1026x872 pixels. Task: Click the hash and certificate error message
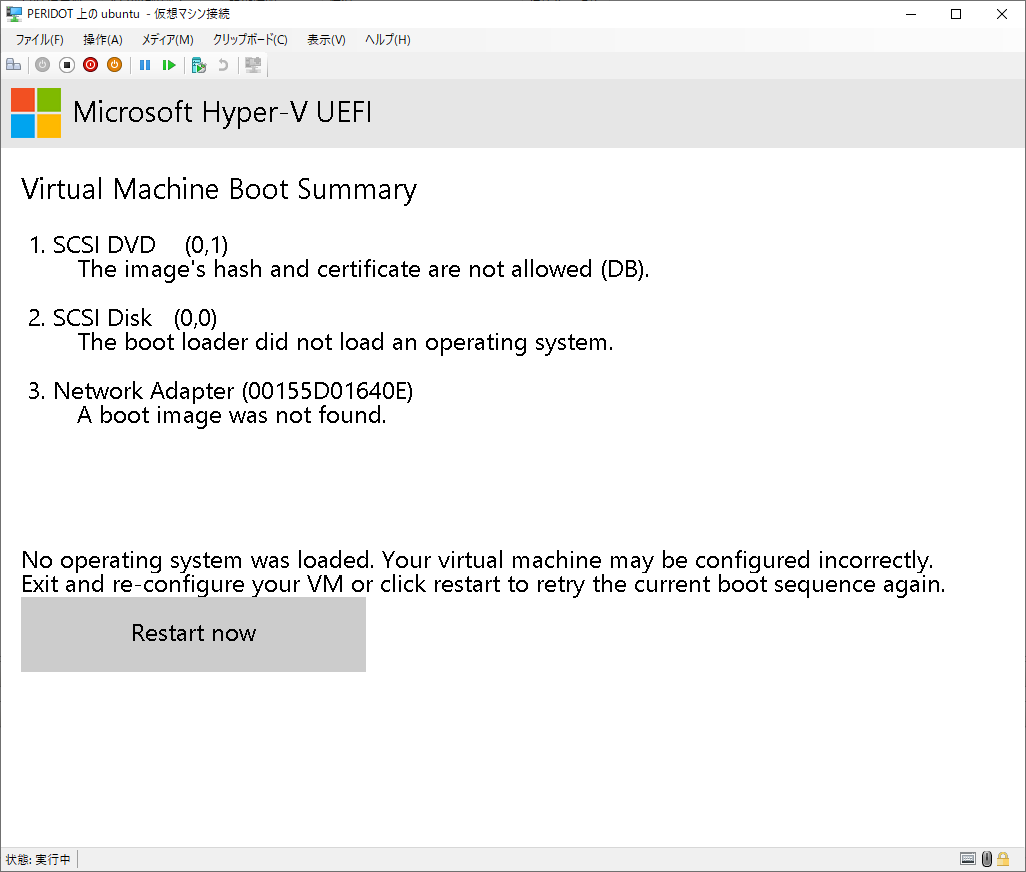(363, 270)
